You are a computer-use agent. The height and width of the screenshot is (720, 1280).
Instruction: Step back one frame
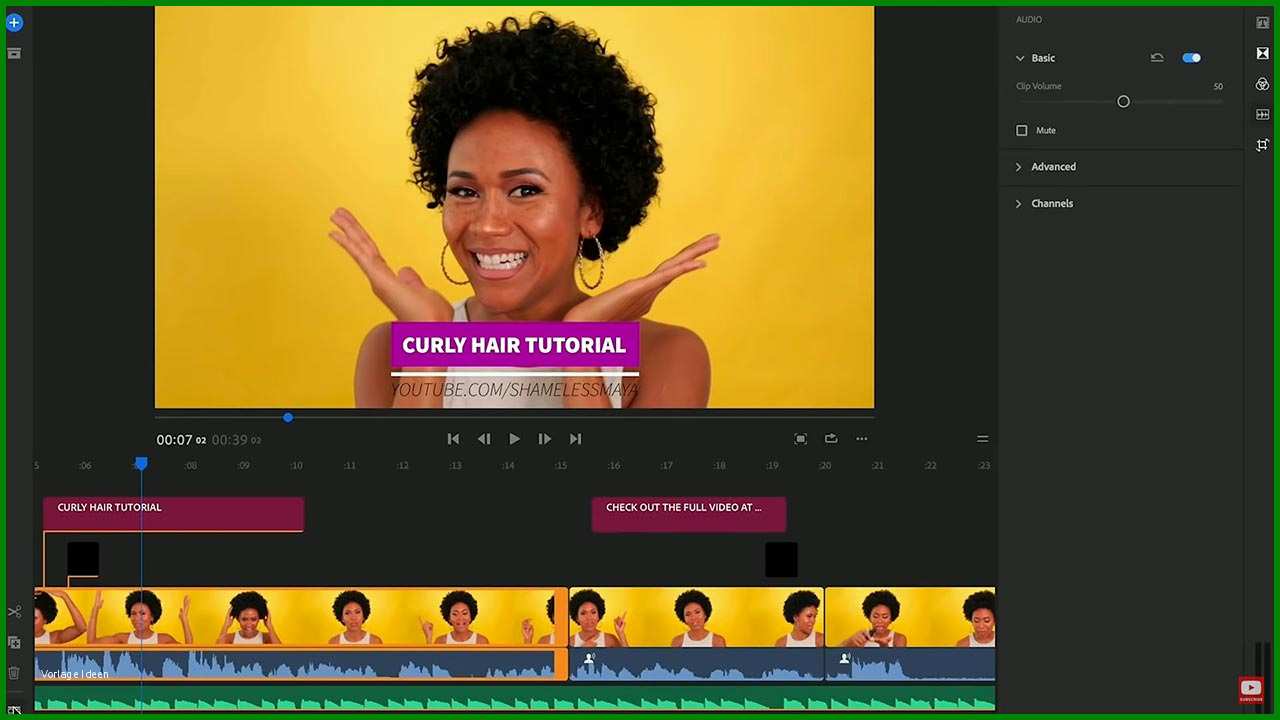(x=484, y=439)
